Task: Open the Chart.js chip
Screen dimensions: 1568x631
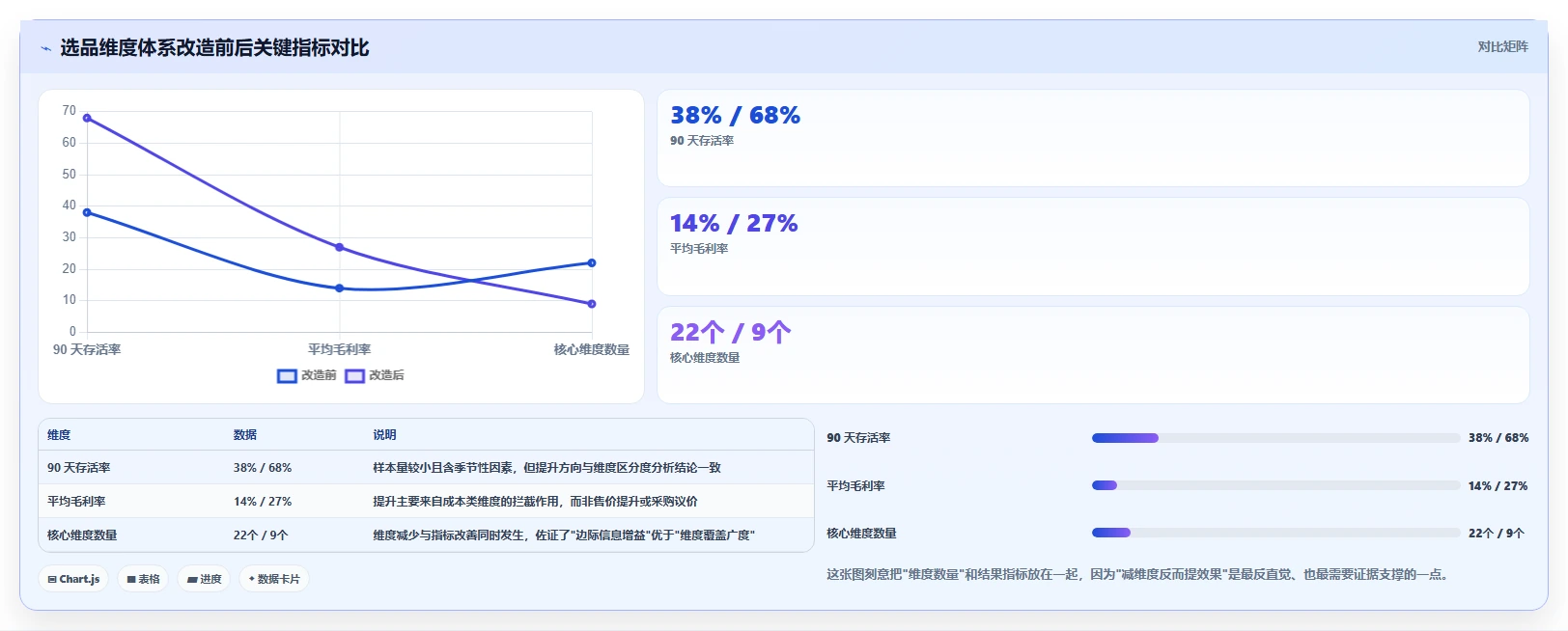Action: tap(73, 579)
